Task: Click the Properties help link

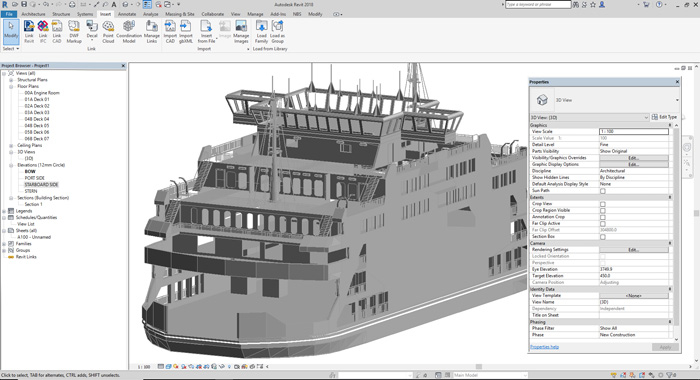Action: coord(544,347)
